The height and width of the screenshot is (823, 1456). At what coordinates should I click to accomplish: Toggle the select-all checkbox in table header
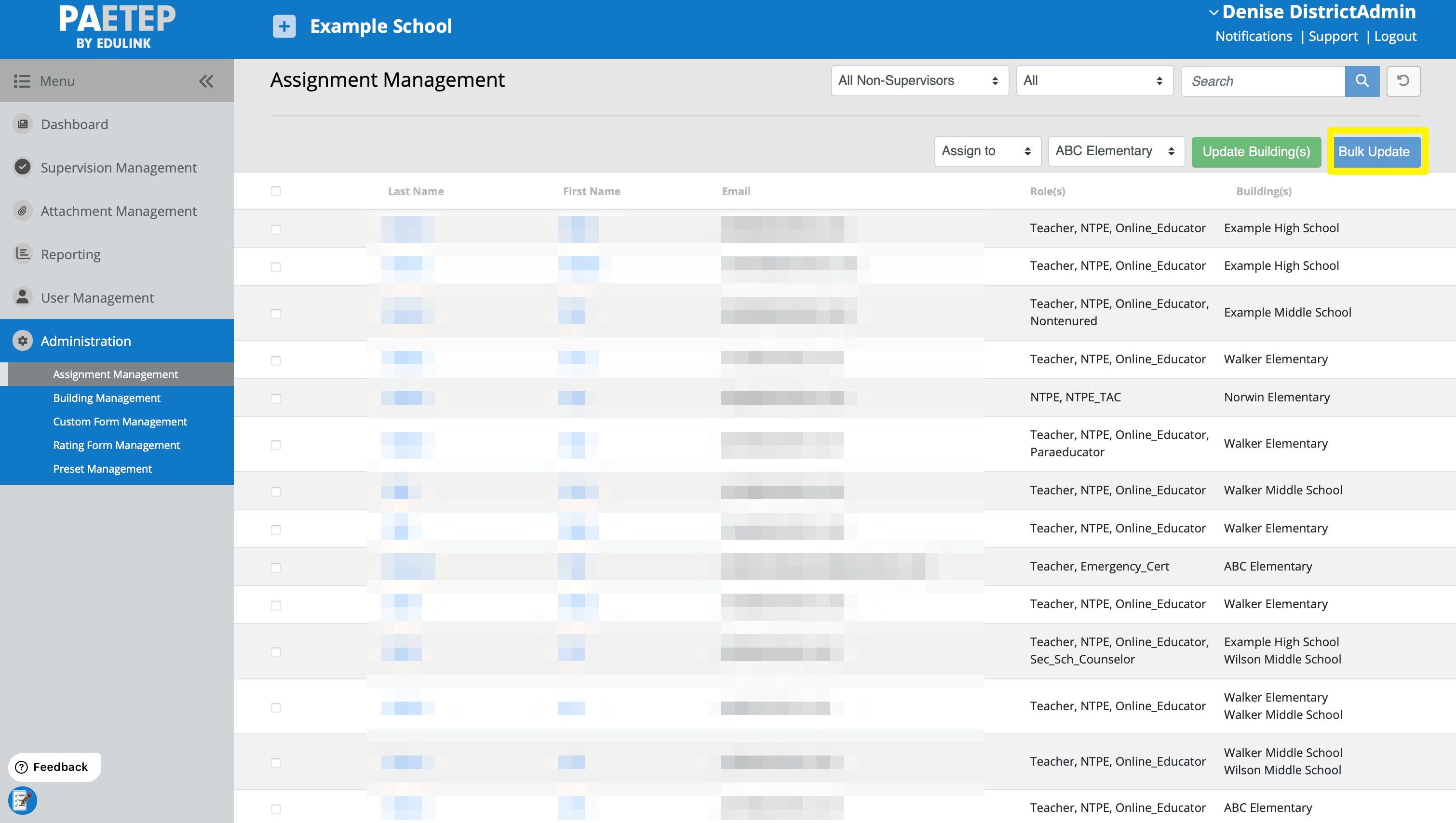[275, 191]
